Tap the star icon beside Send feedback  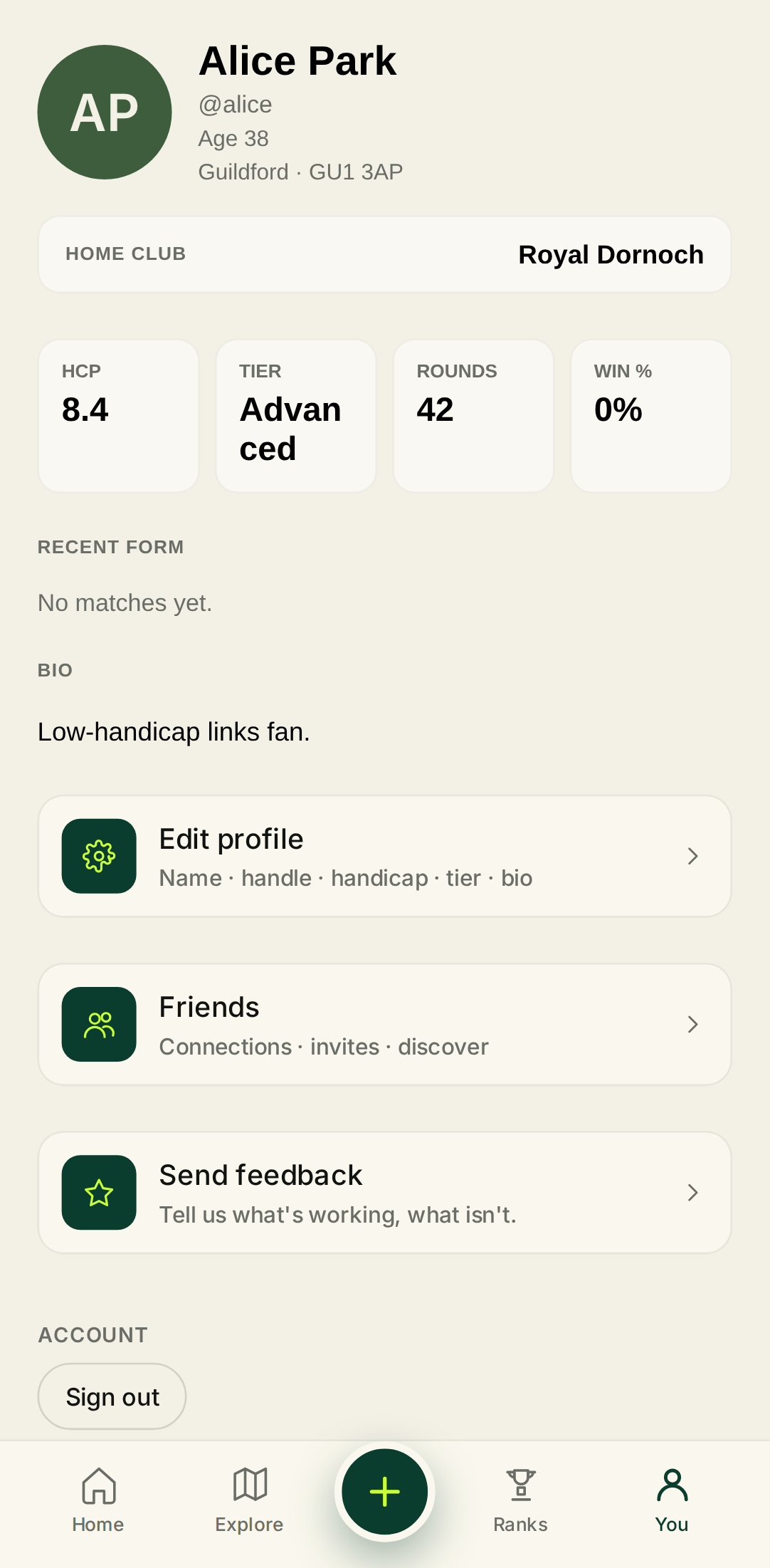point(99,1193)
